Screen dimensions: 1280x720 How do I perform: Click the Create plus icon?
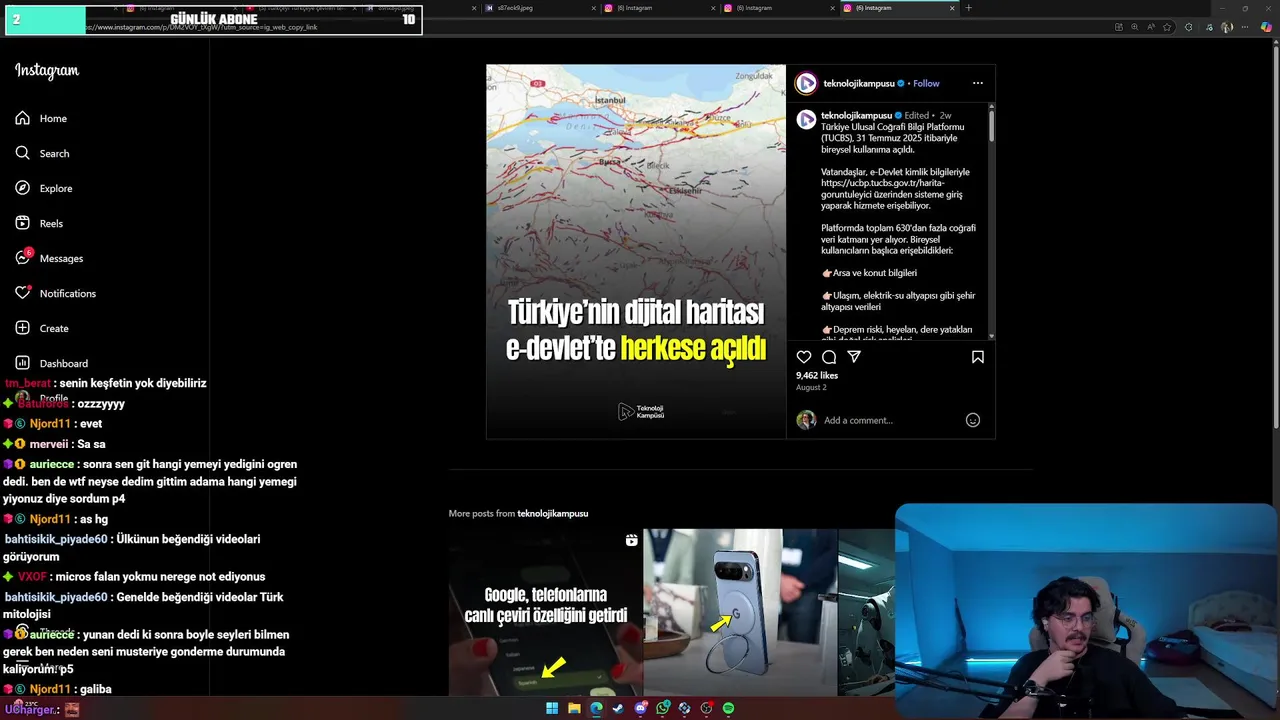pos(22,328)
